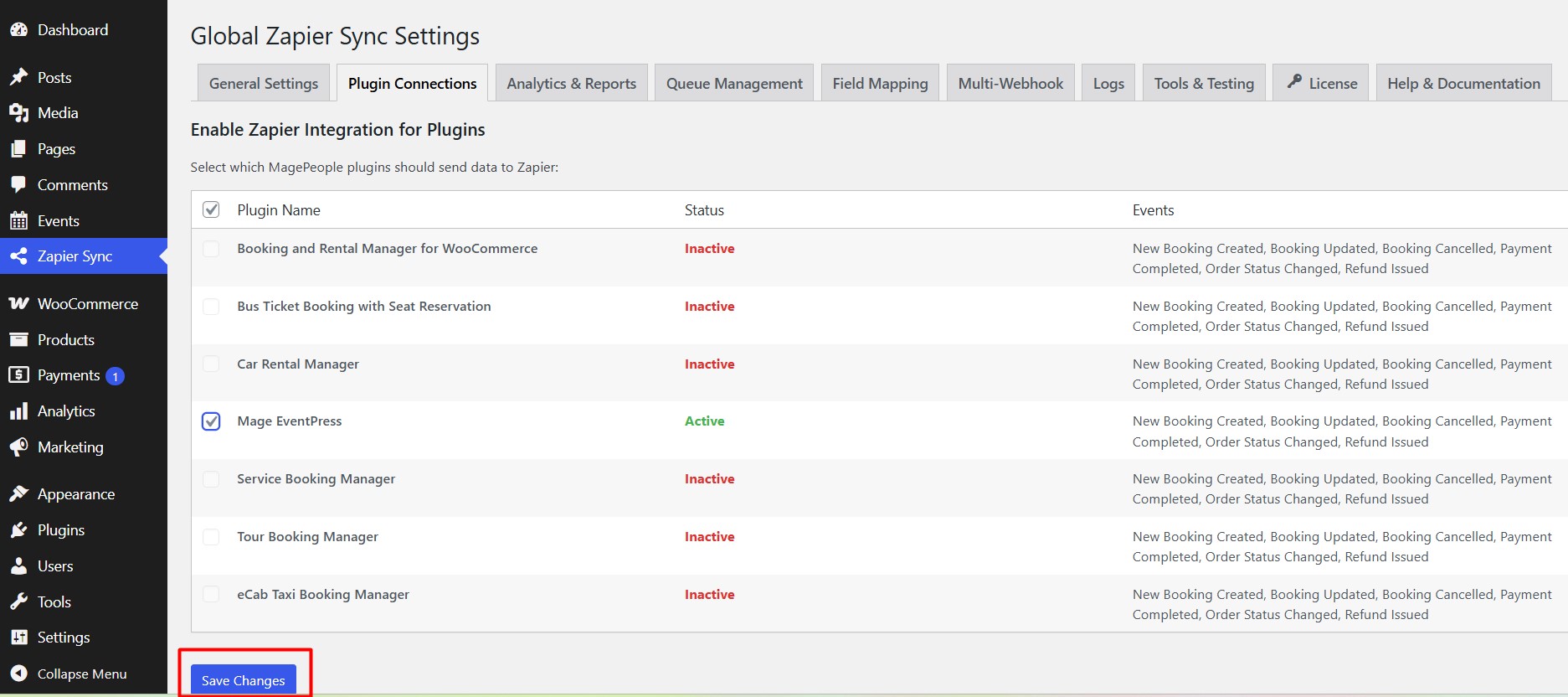Click the Dashboard gauge icon in sidebar
Screen dimensions: 1568x697
coord(18,30)
